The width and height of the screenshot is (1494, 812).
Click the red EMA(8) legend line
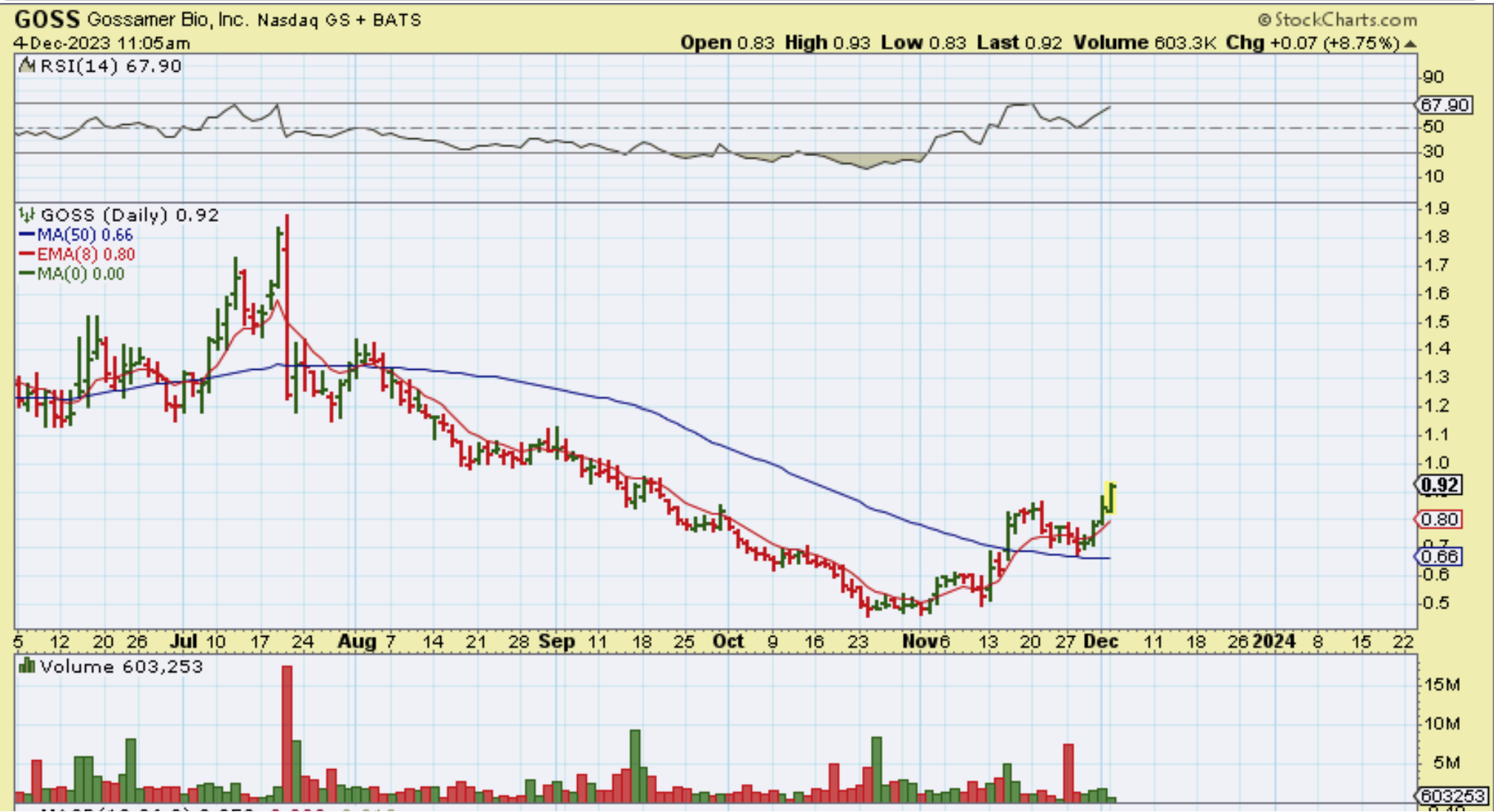click(27, 254)
